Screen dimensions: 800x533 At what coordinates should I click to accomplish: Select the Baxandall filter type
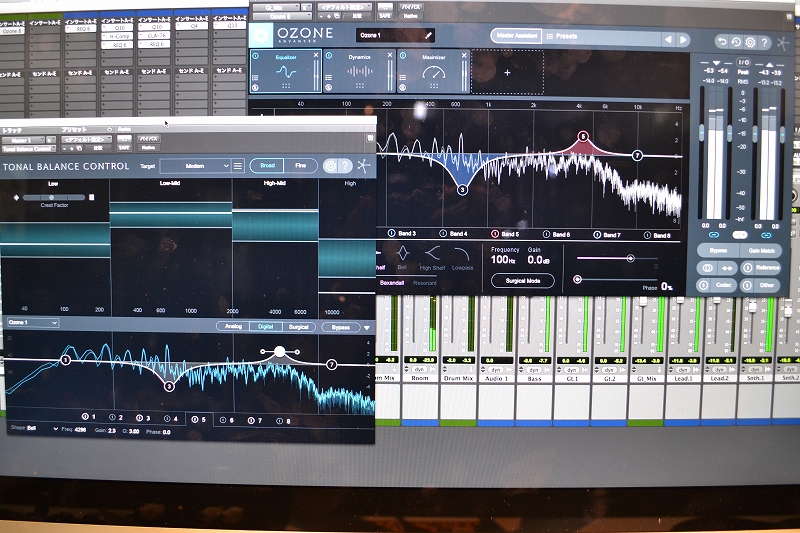(392, 283)
